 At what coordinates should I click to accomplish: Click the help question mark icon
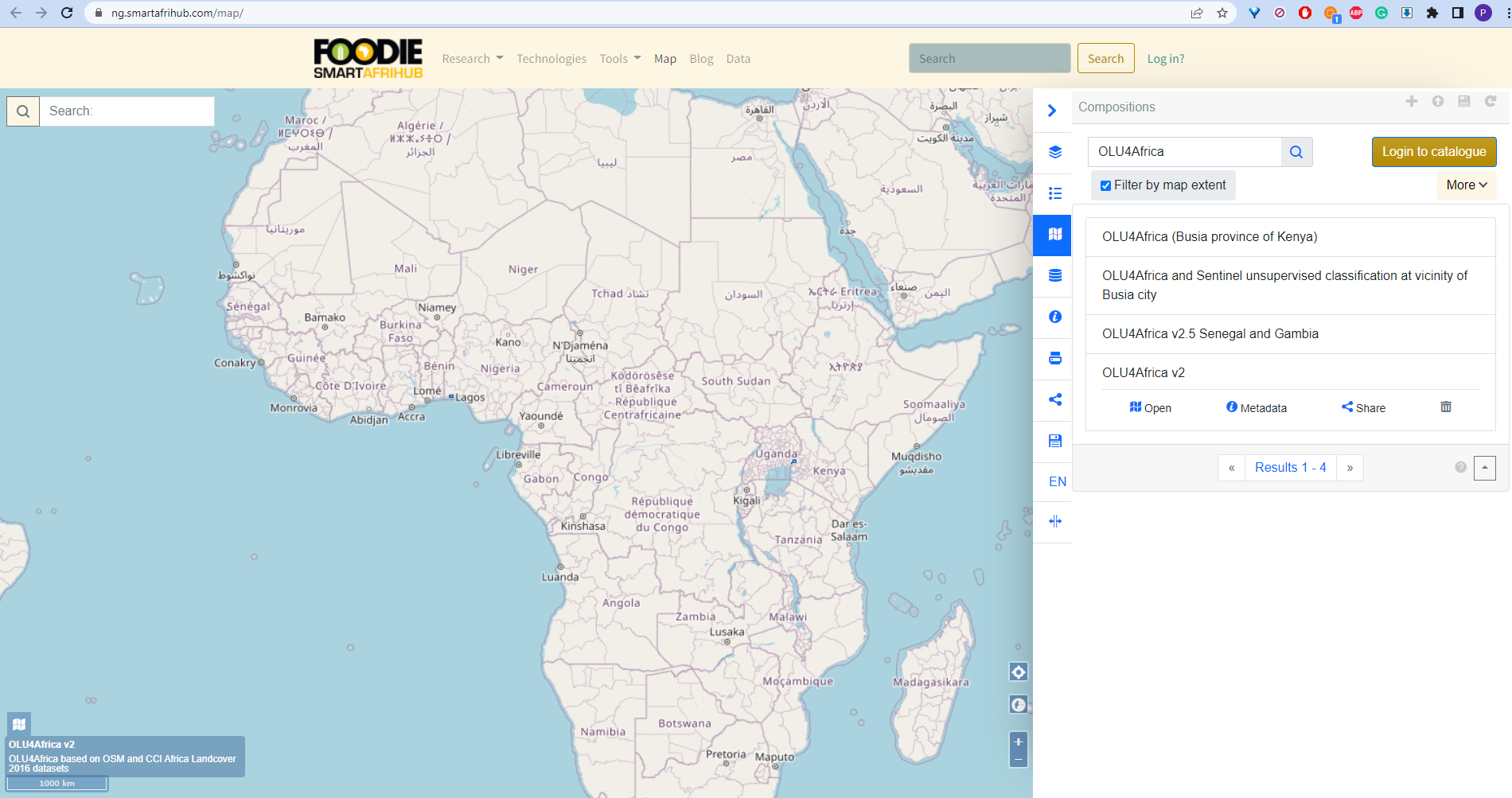click(x=1460, y=467)
